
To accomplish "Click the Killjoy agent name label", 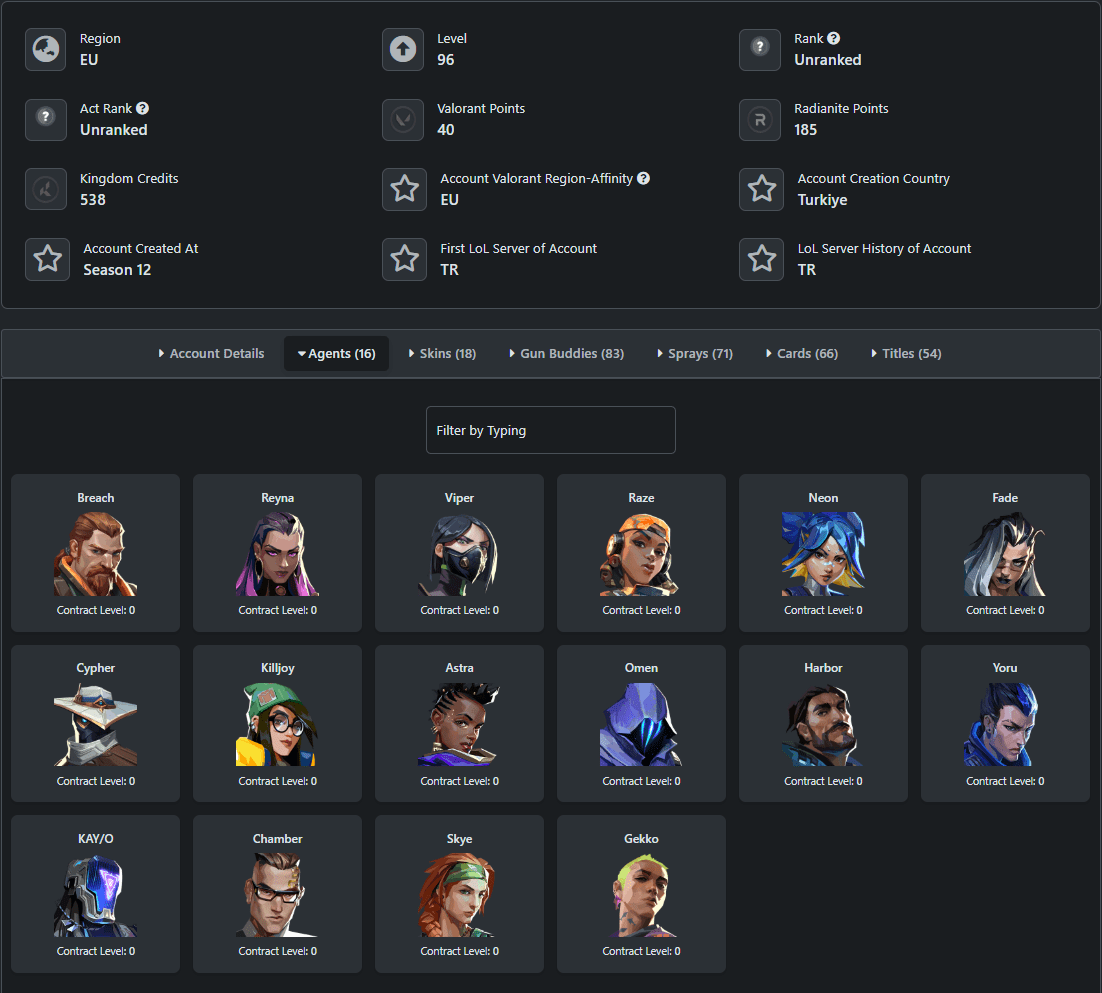I will pos(278,668).
